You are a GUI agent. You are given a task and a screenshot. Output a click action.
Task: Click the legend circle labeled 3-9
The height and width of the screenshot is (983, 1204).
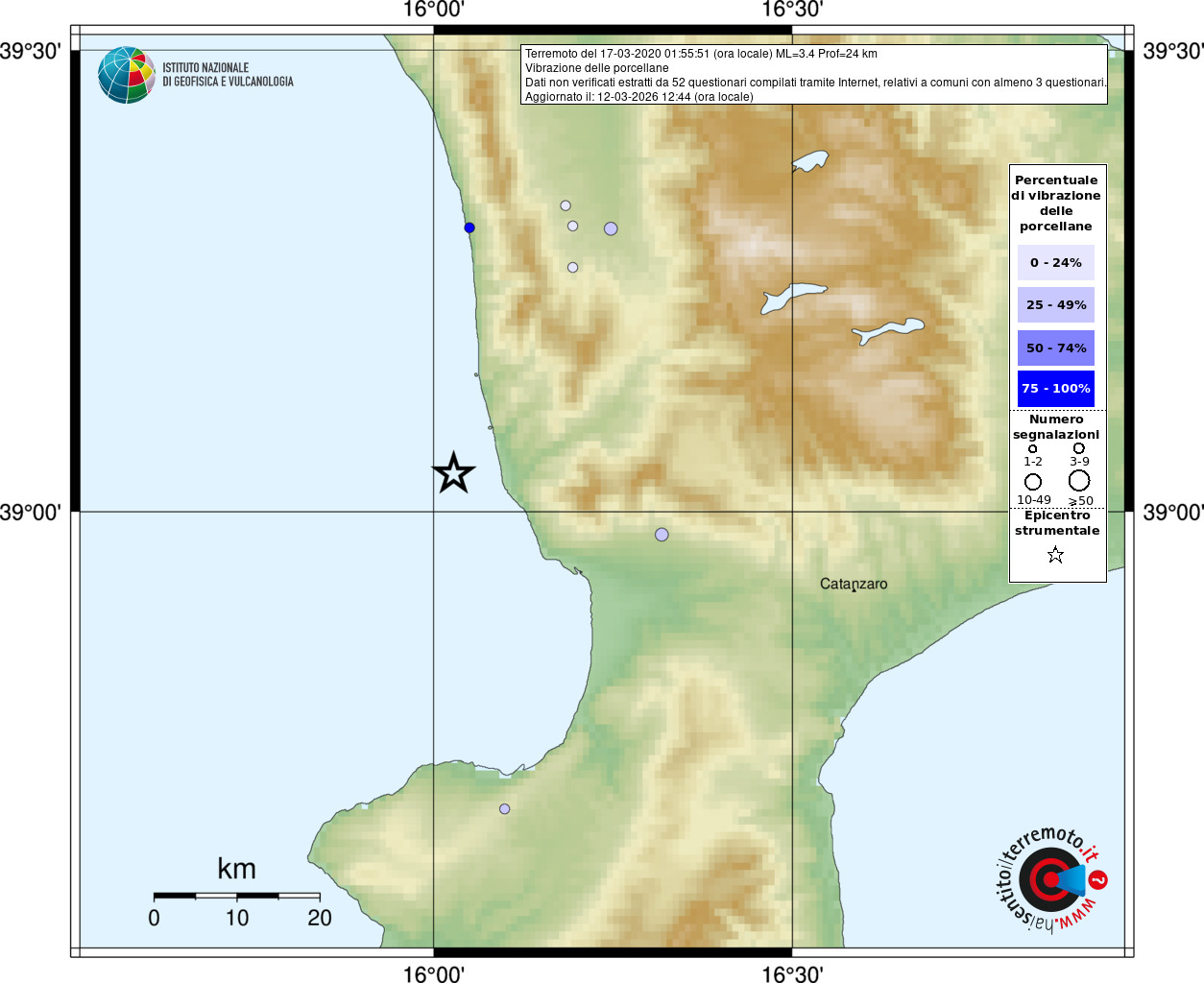[1079, 448]
